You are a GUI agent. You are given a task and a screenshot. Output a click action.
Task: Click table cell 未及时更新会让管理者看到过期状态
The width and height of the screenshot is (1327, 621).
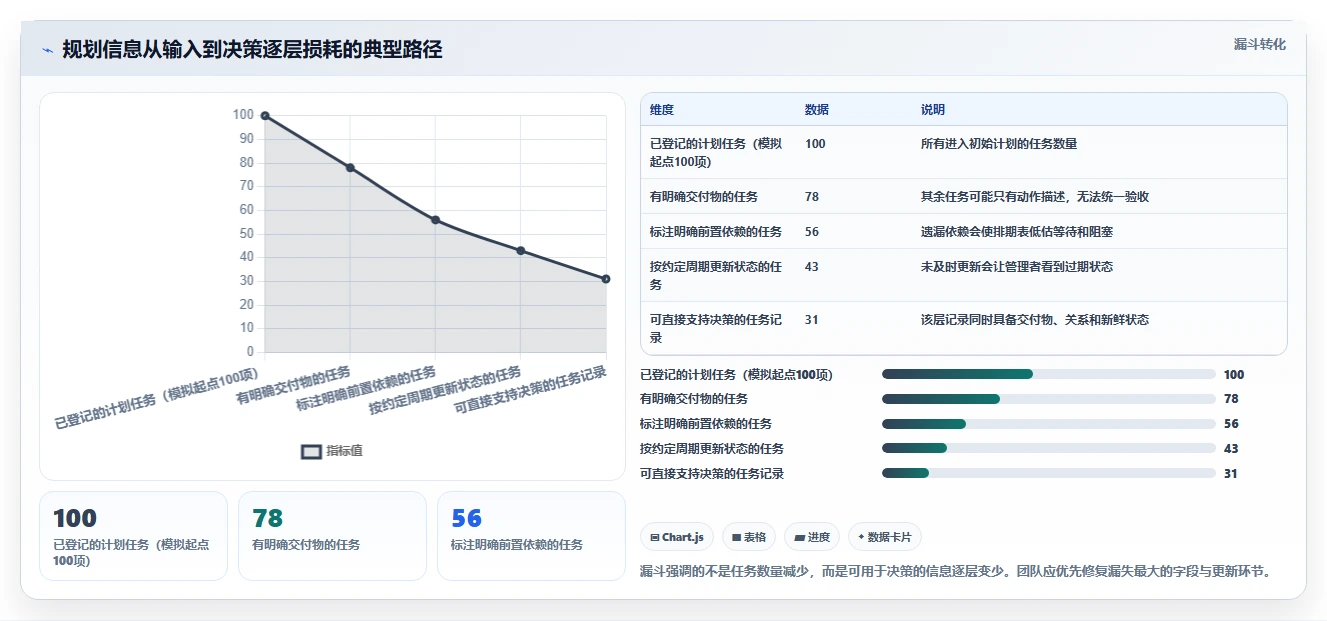click(x=1017, y=267)
